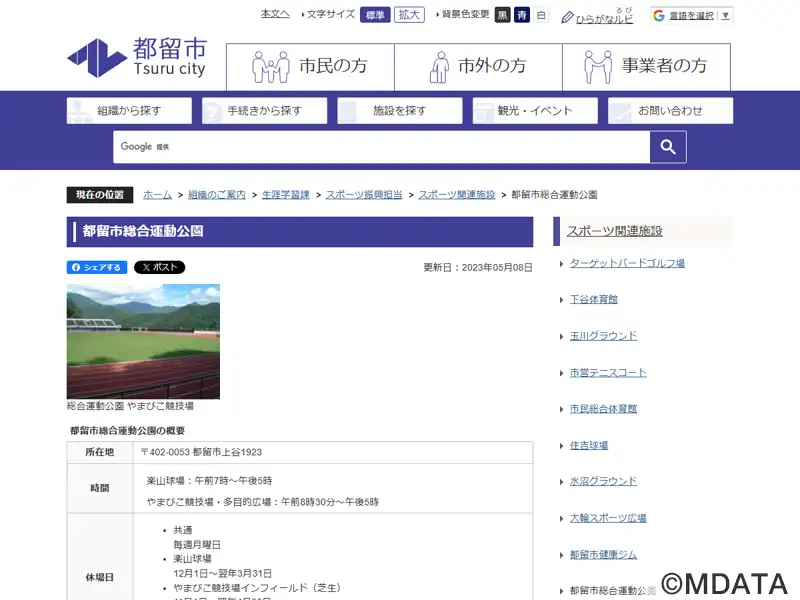Viewport: 800px width, 600px height.
Task: Switch background color to 青
Action: coord(521,15)
